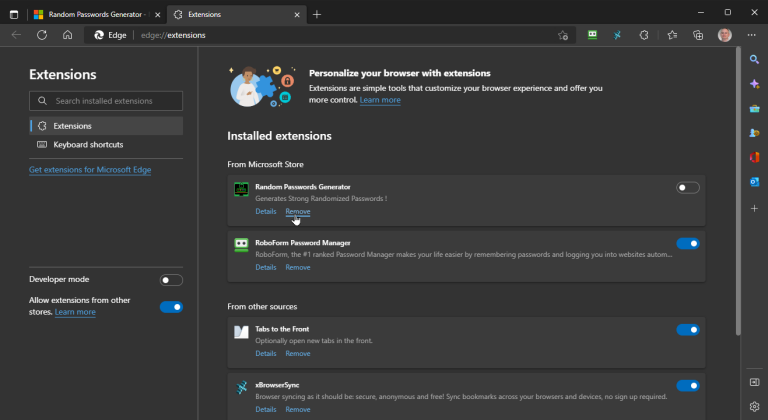Screen dimensions: 768x420
Task: Open sidebar settings gear icon
Action: [x=754, y=406]
